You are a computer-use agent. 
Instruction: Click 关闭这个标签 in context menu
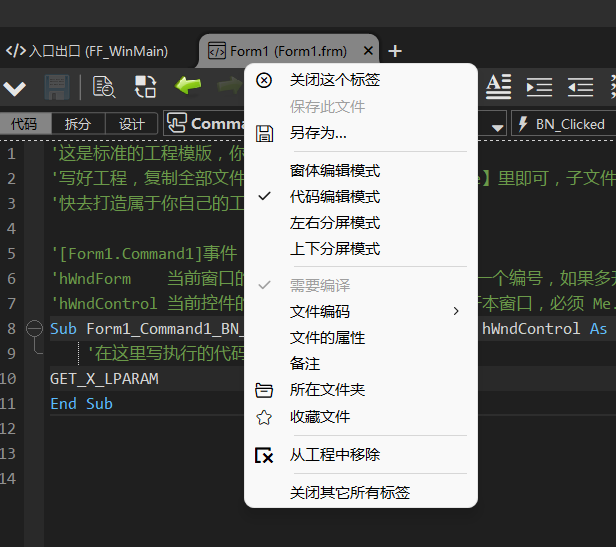click(x=335, y=80)
